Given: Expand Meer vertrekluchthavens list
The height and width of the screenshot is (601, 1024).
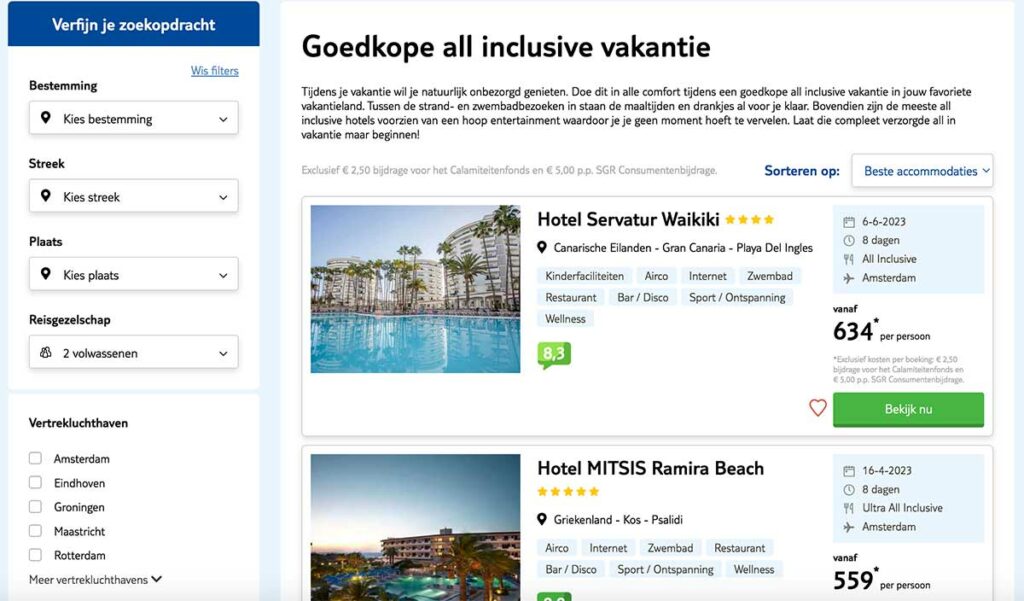Looking at the screenshot, I should 95,579.
